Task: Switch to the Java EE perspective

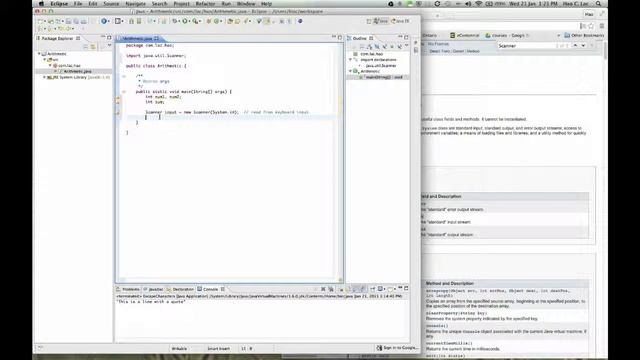Action: [400, 21]
